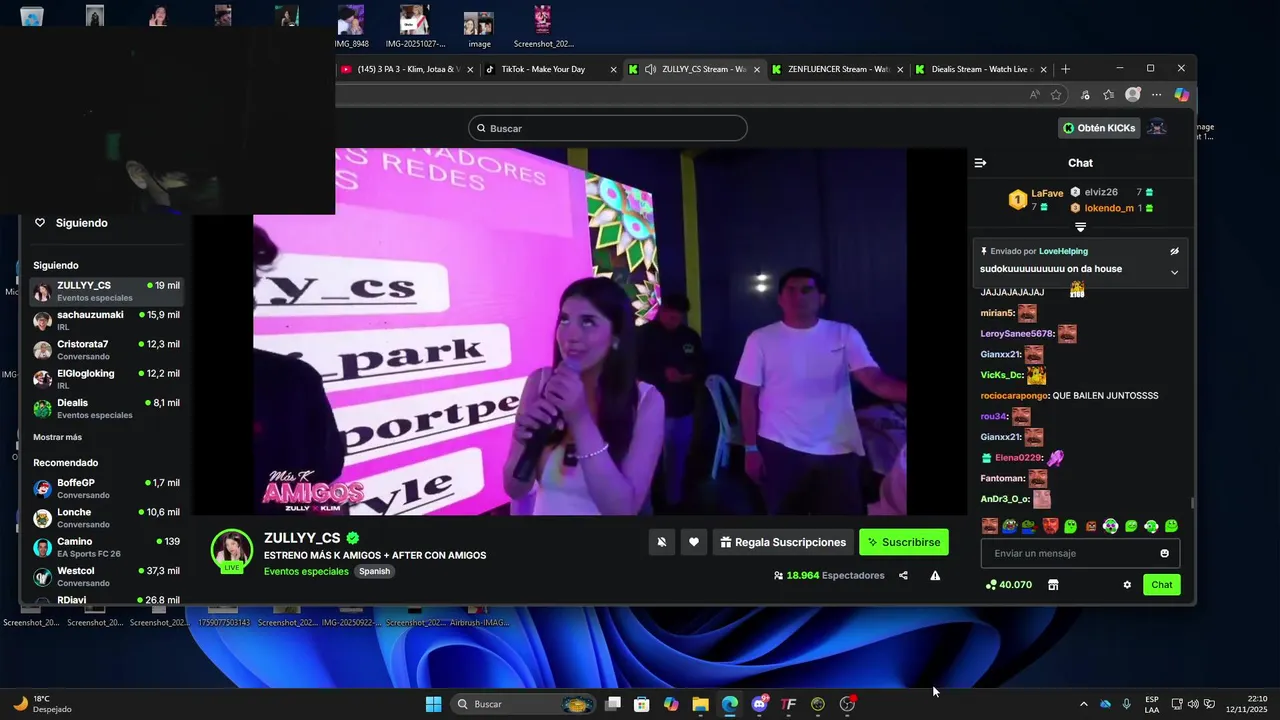Open Cristorata7 channel in sidebar
Image resolution: width=1280 pixels, height=720 pixels.
106,350
